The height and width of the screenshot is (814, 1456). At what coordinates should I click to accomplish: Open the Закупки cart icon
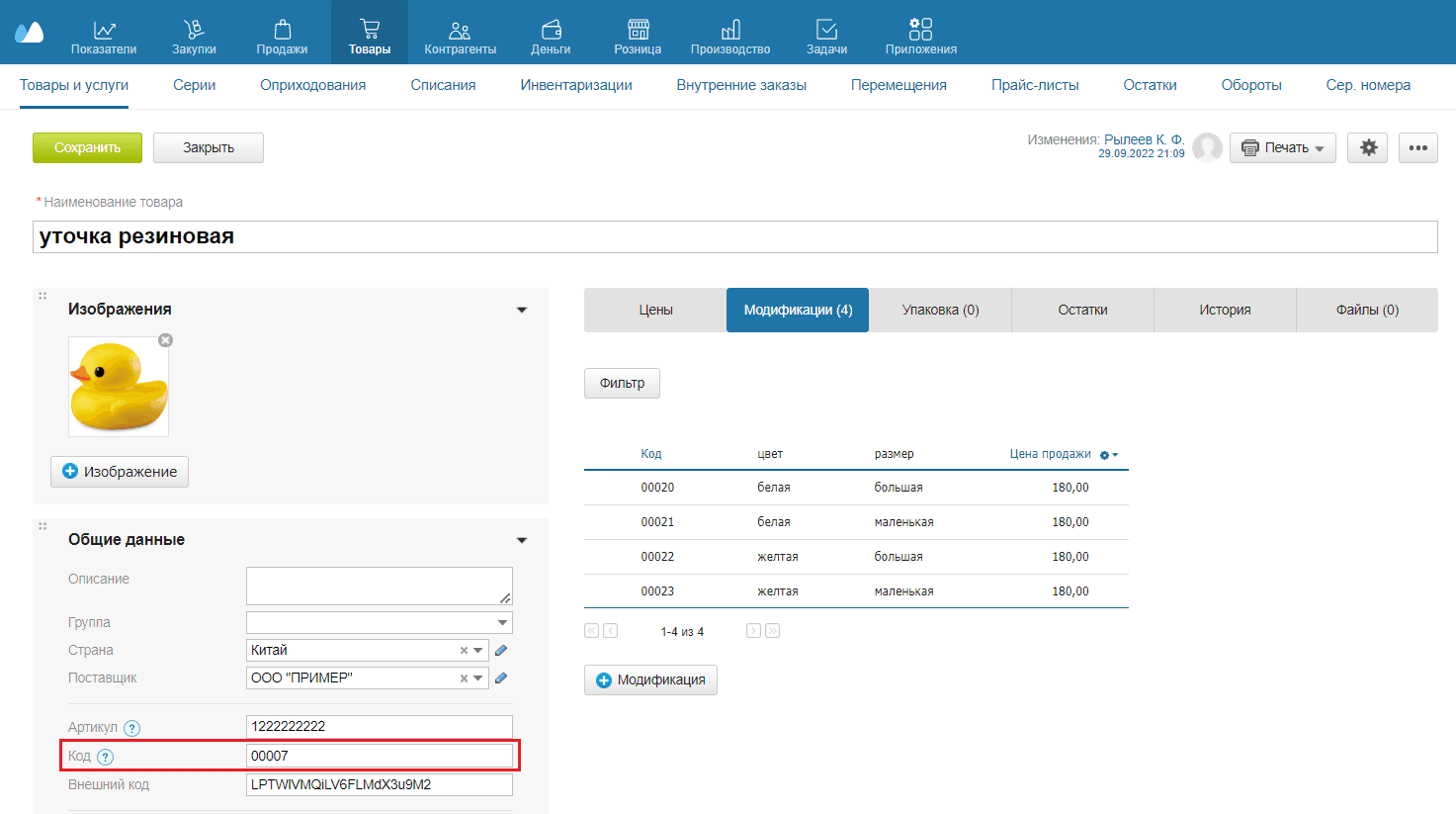coord(194,30)
